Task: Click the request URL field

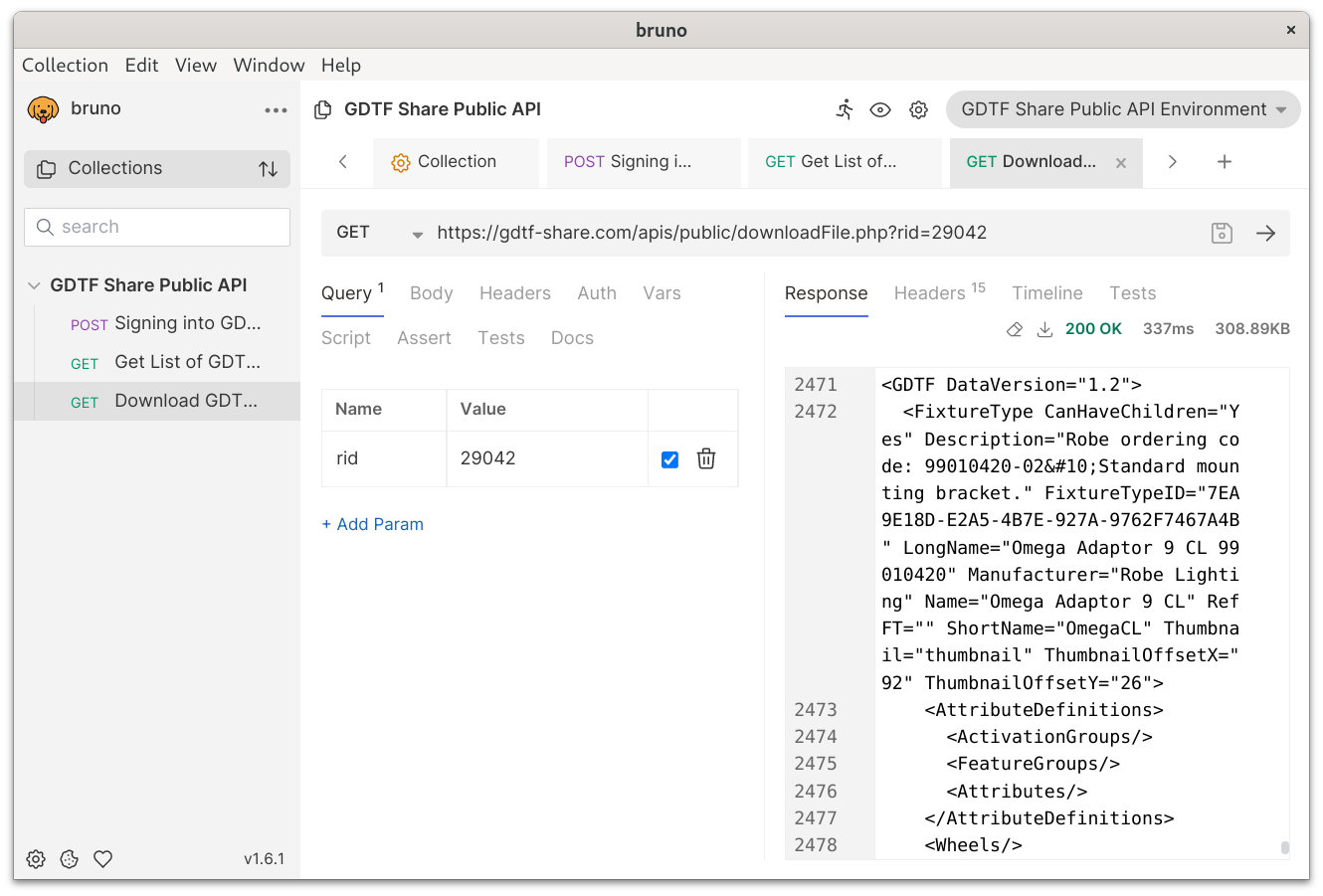Action: pyautogui.click(x=816, y=233)
